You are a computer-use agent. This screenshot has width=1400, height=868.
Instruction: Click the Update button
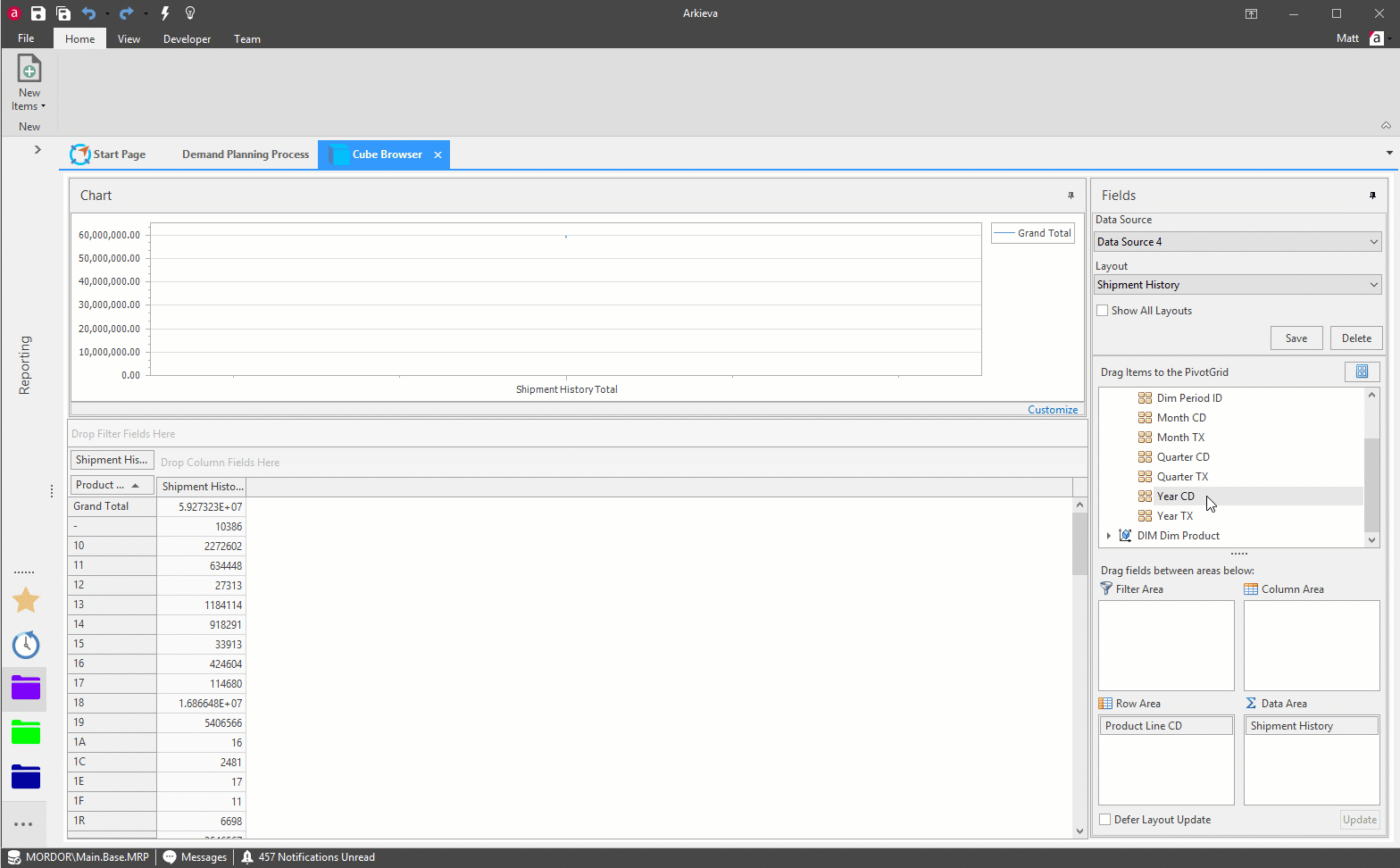coord(1360,820)
